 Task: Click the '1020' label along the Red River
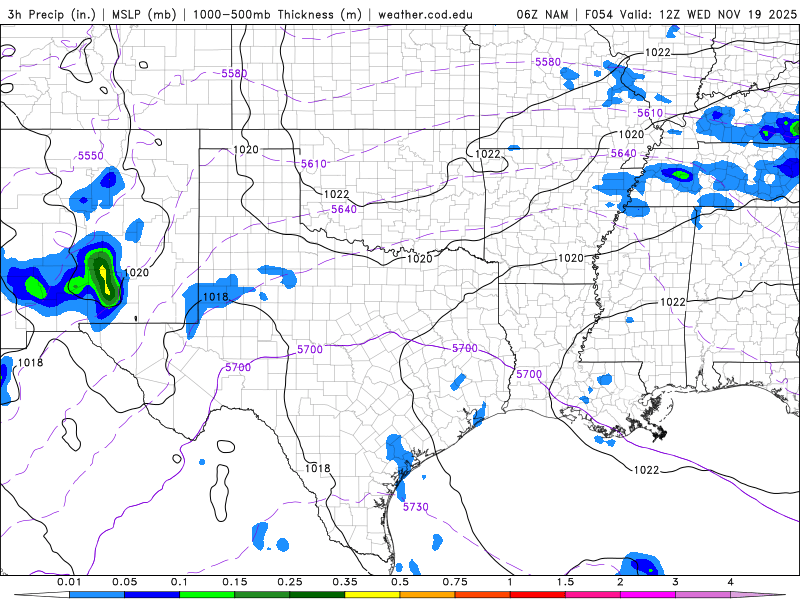pyautogui.click(x=419, y=258)
